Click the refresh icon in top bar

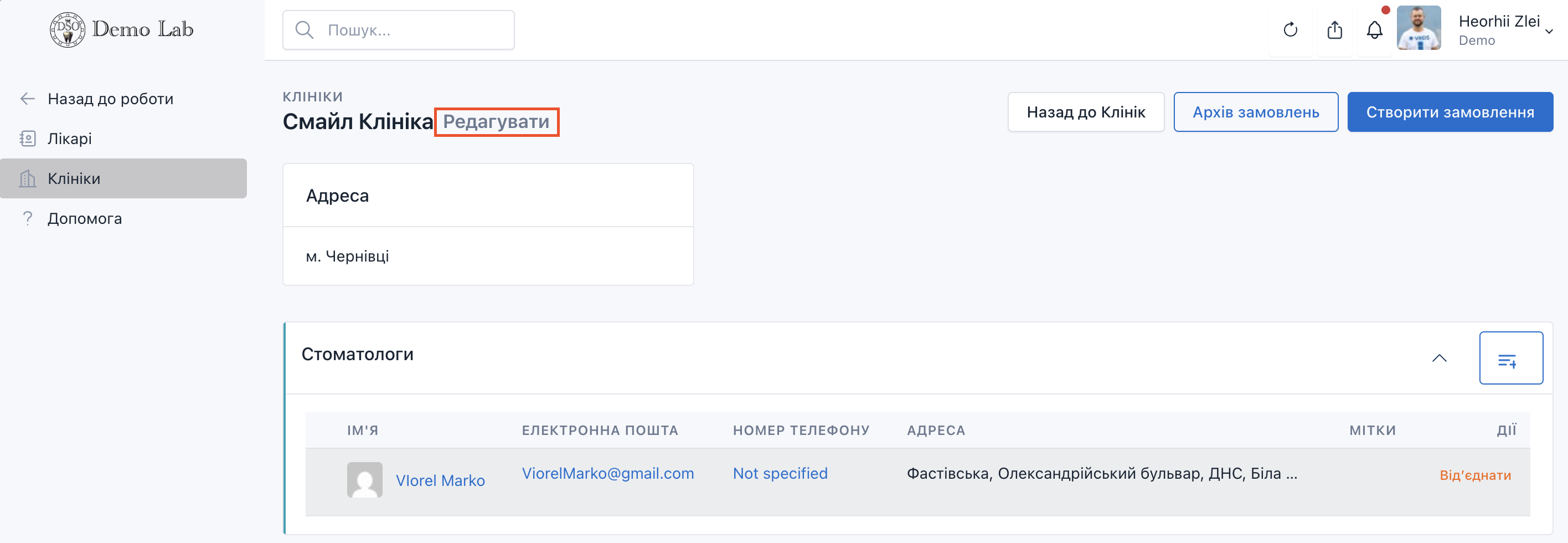pos(1290,30)
